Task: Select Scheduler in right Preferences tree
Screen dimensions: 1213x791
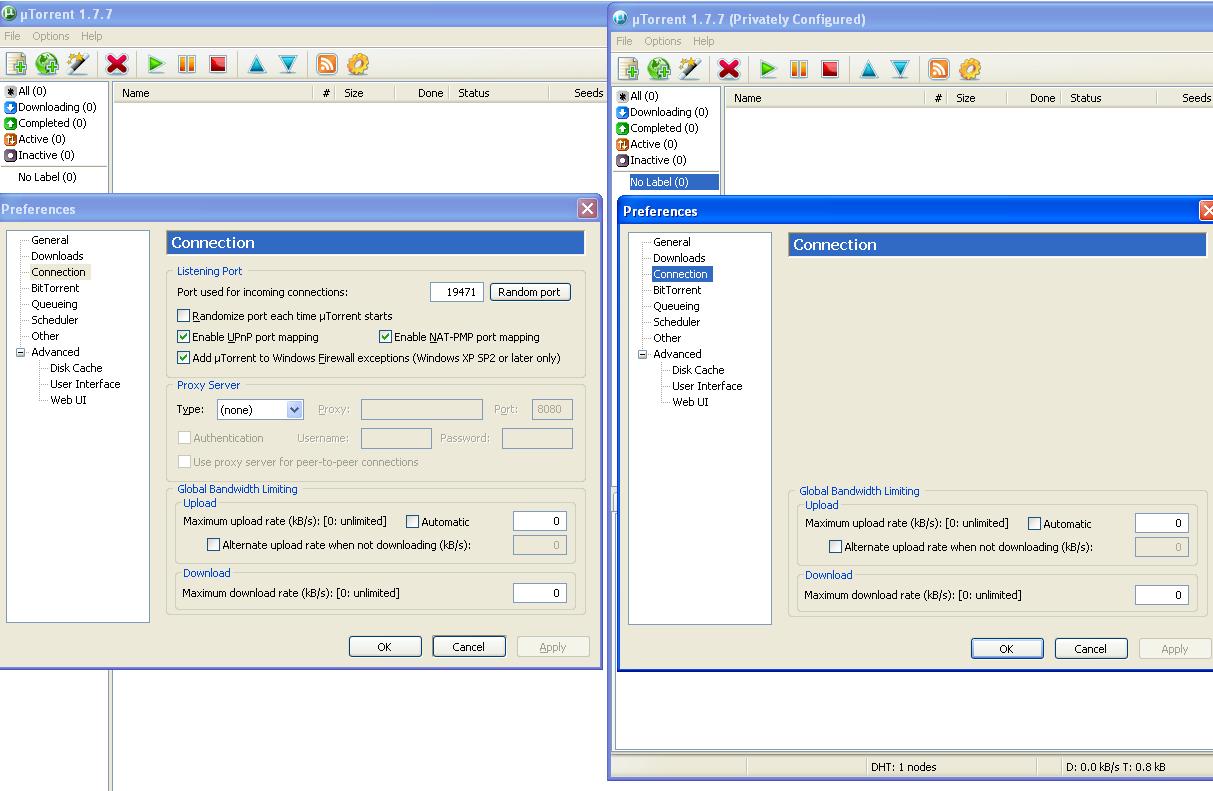Action: tap(677, 322)
